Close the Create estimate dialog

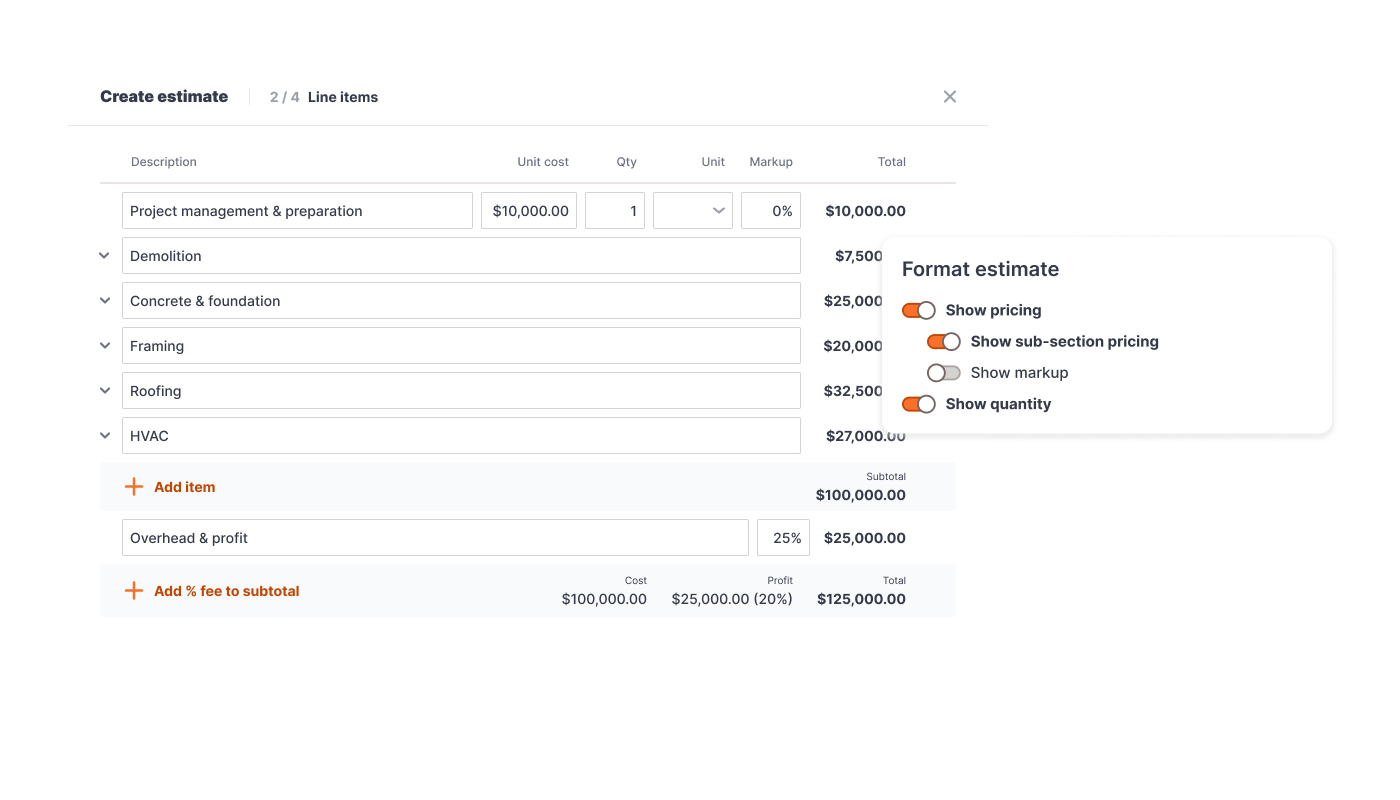pos(950,97)
